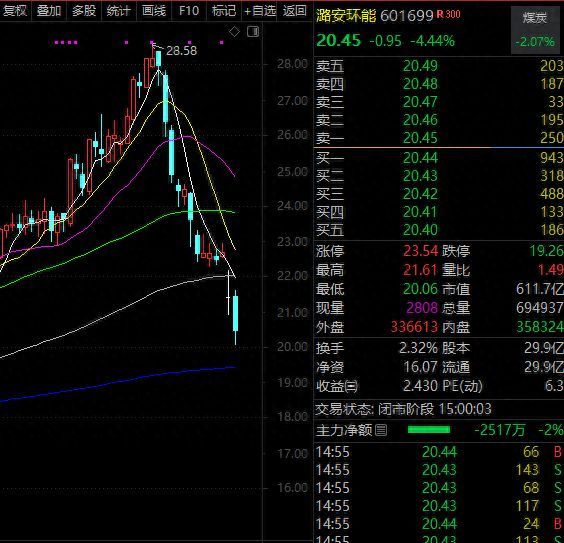Click 交易状态 闭市阶段 status line
This screenshot has width=564, height=543.
click(x=403, y=409)
